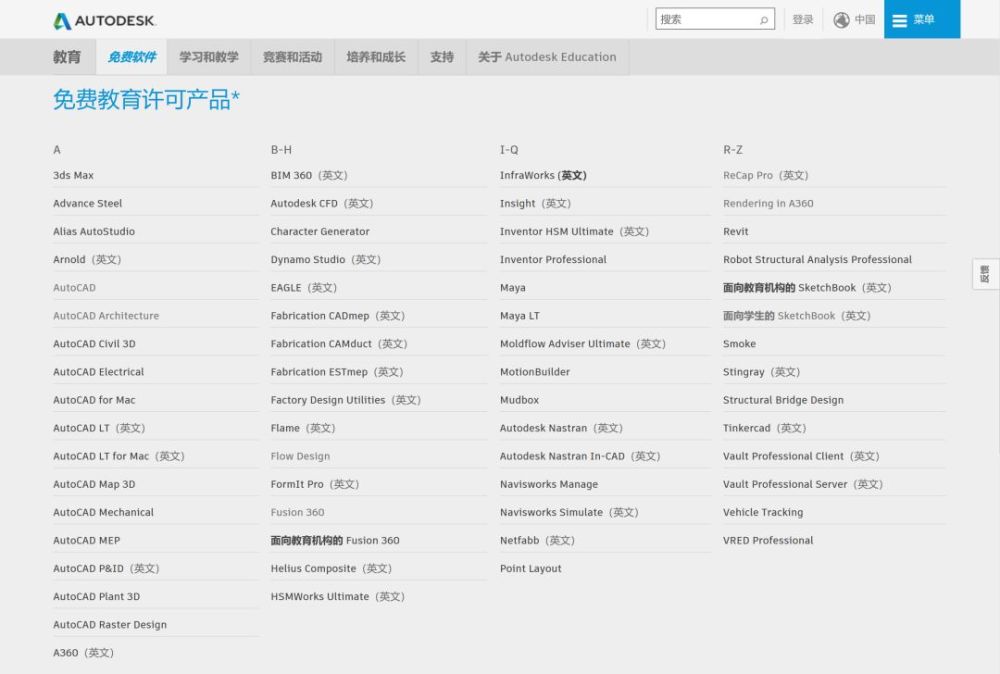Open the Autodesk CFD link
1000x674 pixels.
point(321,203)
